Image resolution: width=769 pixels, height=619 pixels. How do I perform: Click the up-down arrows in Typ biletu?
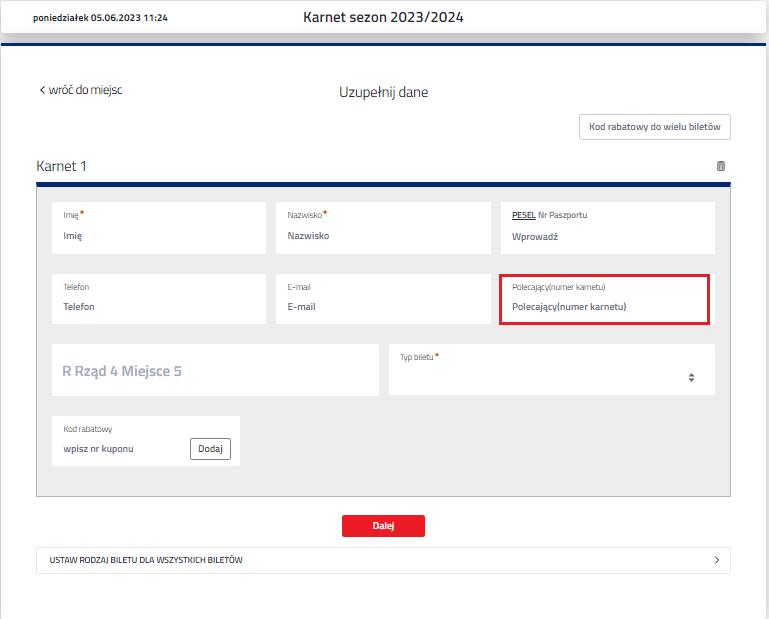[x=691, y=378]
